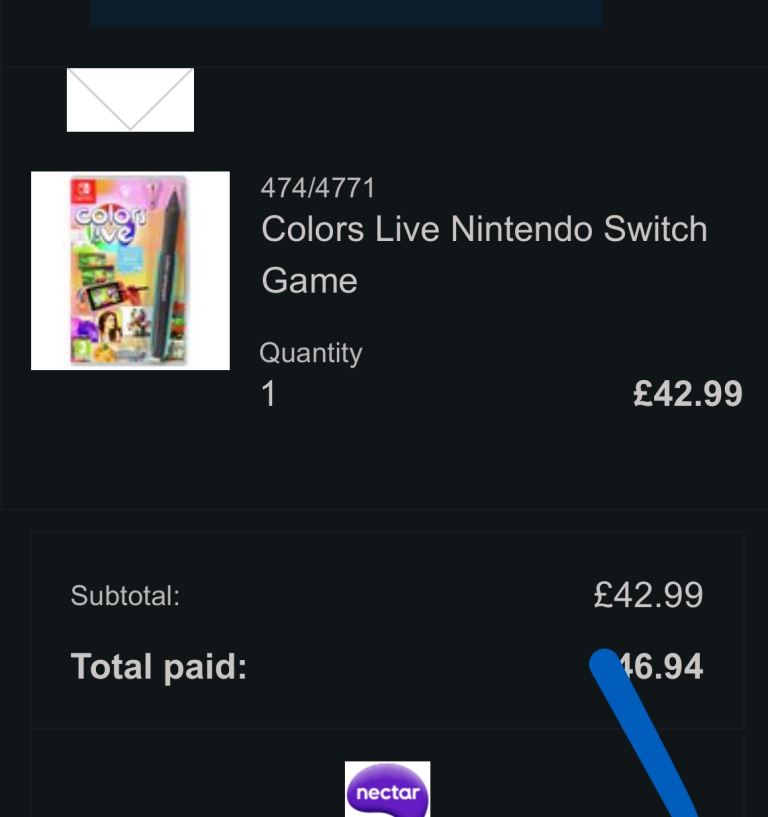Click the bold item price £42.99
This screenshot has width=768, height=817.
coord(687,394)
